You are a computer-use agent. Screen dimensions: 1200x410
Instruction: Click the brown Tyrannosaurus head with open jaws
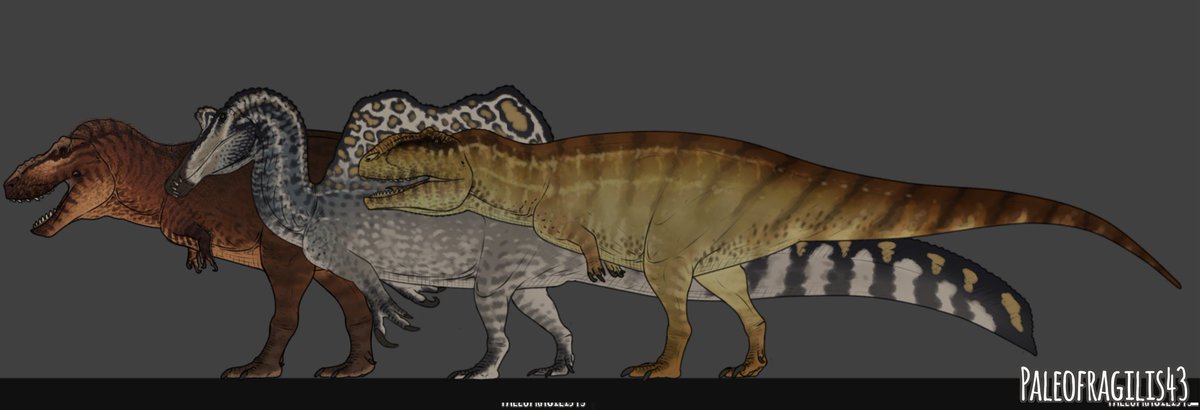tap(60, 178)
